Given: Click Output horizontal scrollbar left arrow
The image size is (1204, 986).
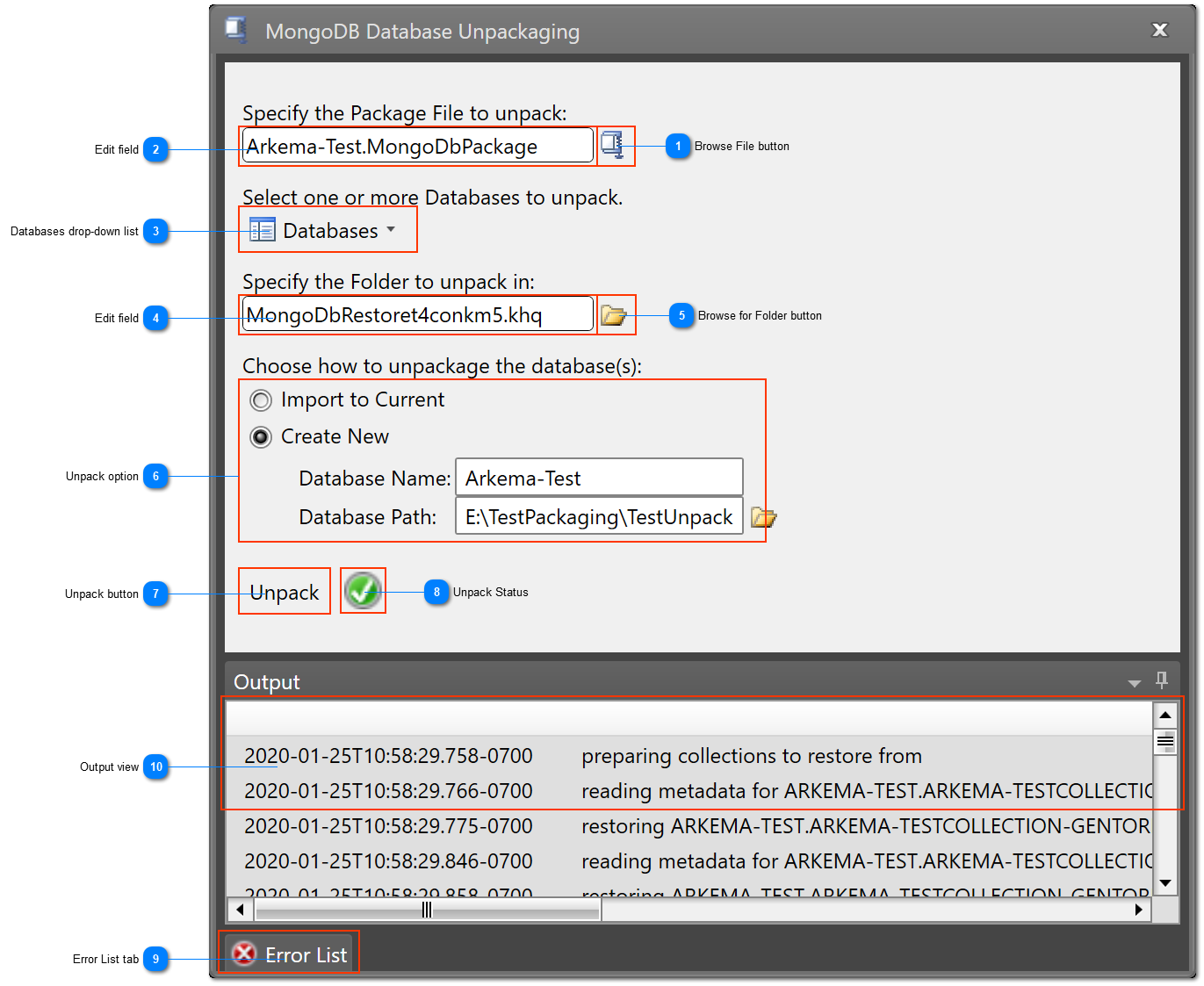Looking at the screenshot, I should click(x=240, y=910).
